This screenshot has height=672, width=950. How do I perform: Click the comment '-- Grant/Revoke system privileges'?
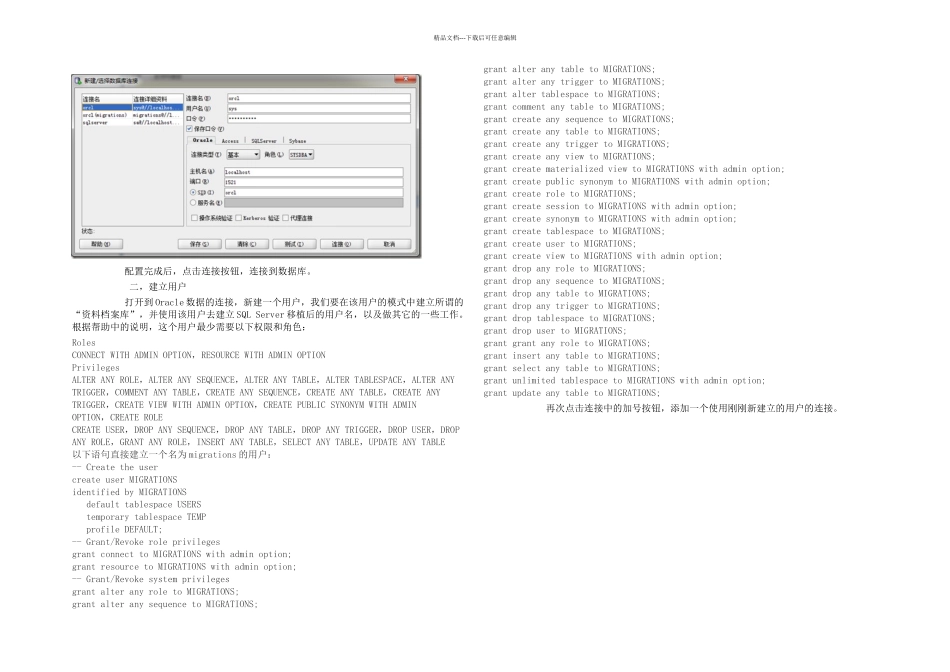click(150, 579)
